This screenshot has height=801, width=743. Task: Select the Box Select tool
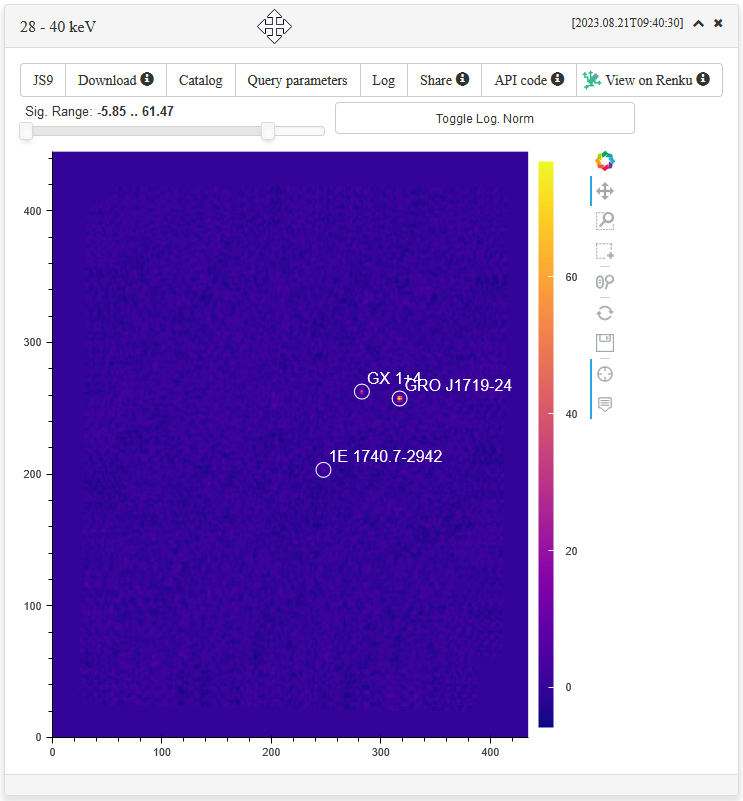[605, 251]
